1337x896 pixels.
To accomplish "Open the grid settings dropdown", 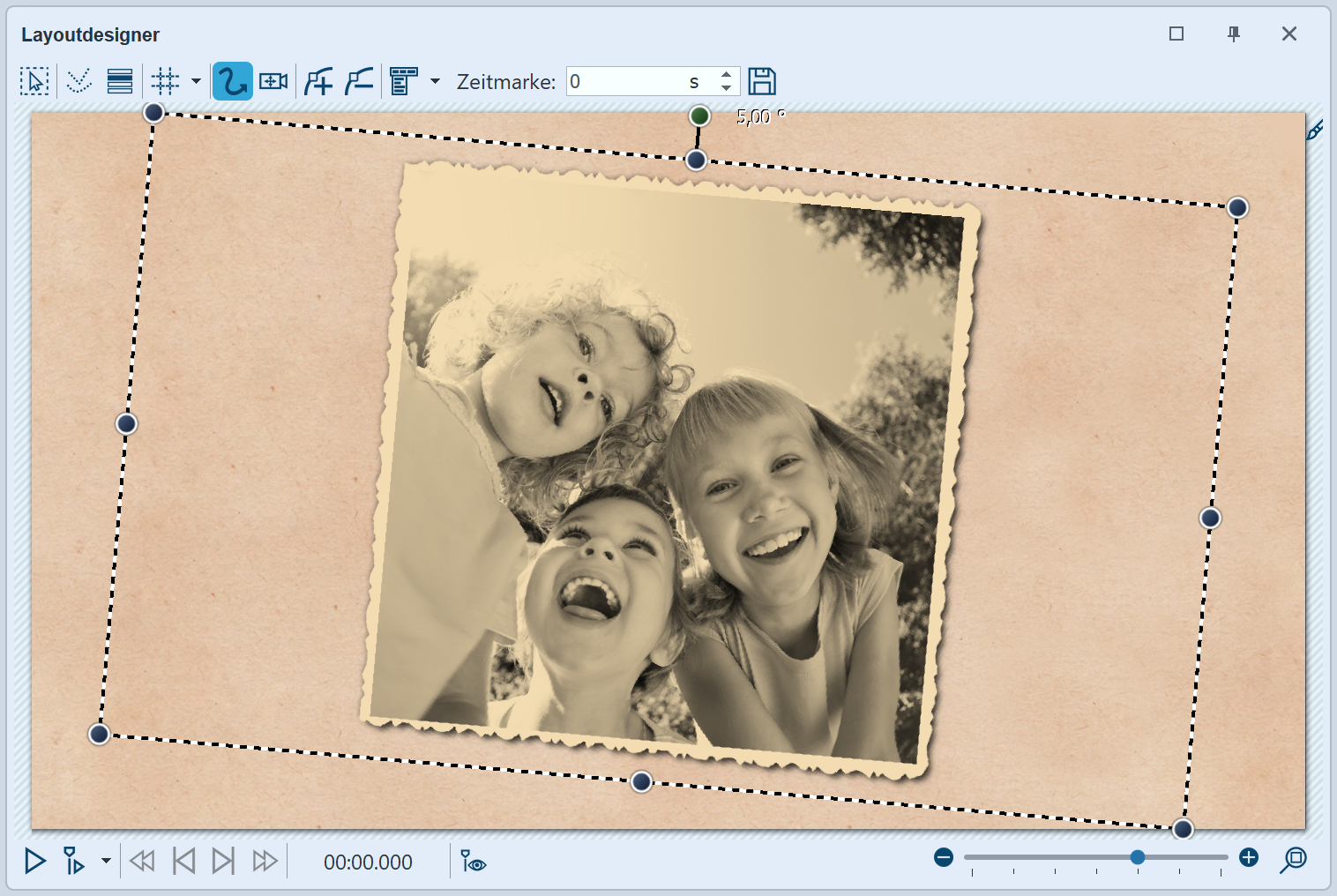I will [196, 80].
